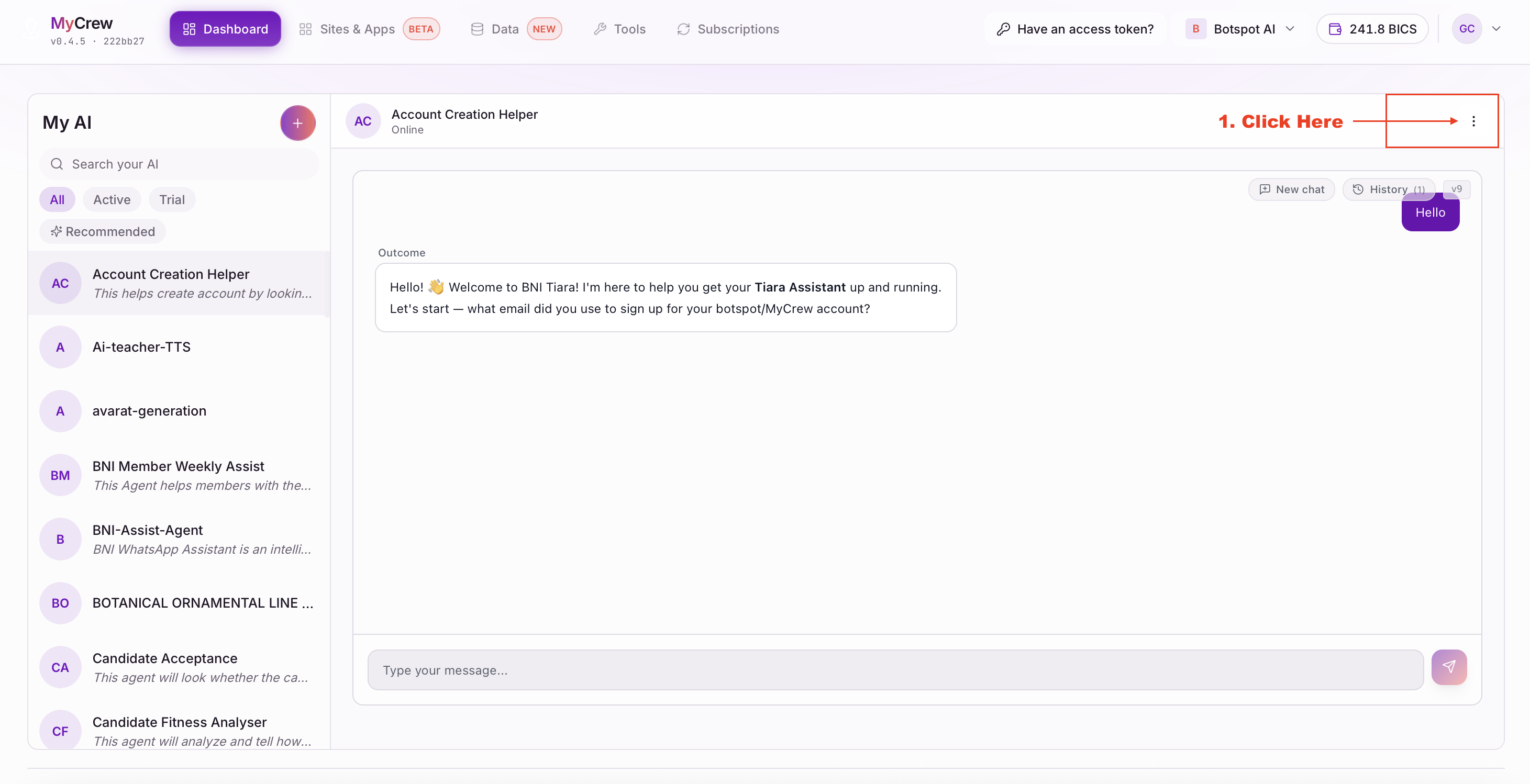
Task: Click the BO avatar of BOTANICAL ORNAMENTAL LINE
Action: 60,603
